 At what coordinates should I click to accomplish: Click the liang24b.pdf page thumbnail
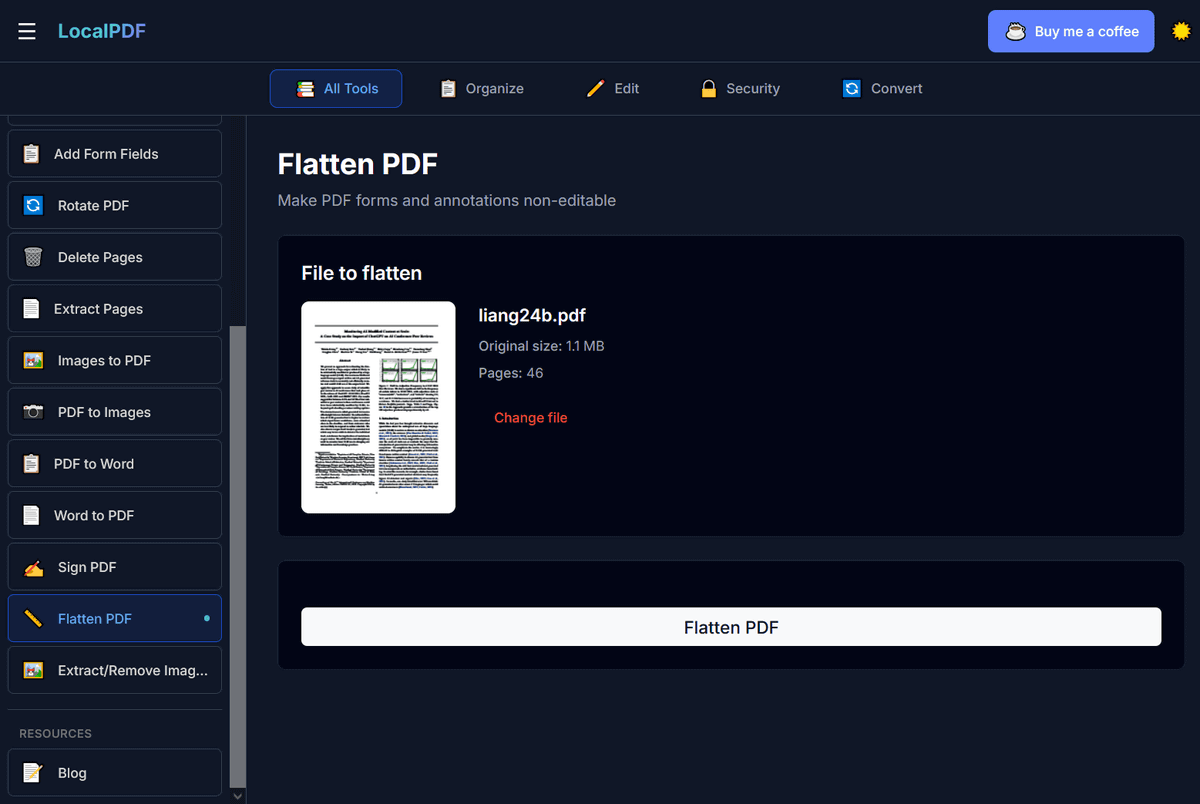click(x=378, y=407)
